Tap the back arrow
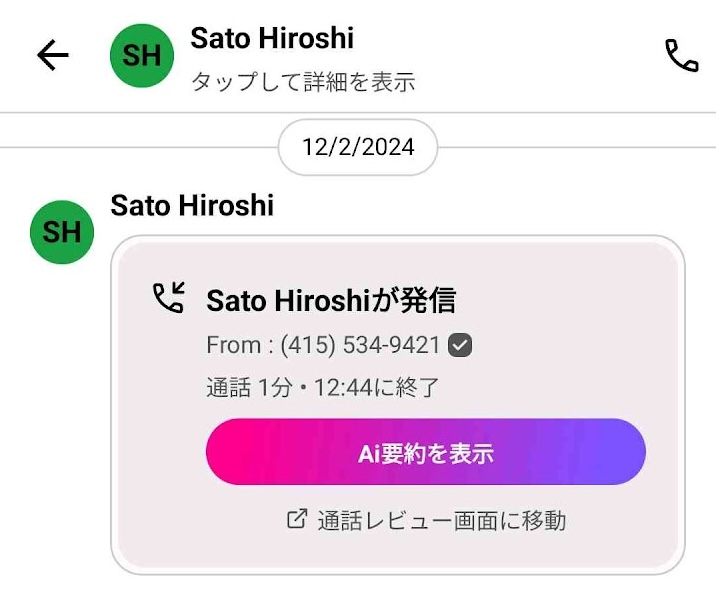The image size is (716, 595). pyautogui.click(x=53, y=55)
